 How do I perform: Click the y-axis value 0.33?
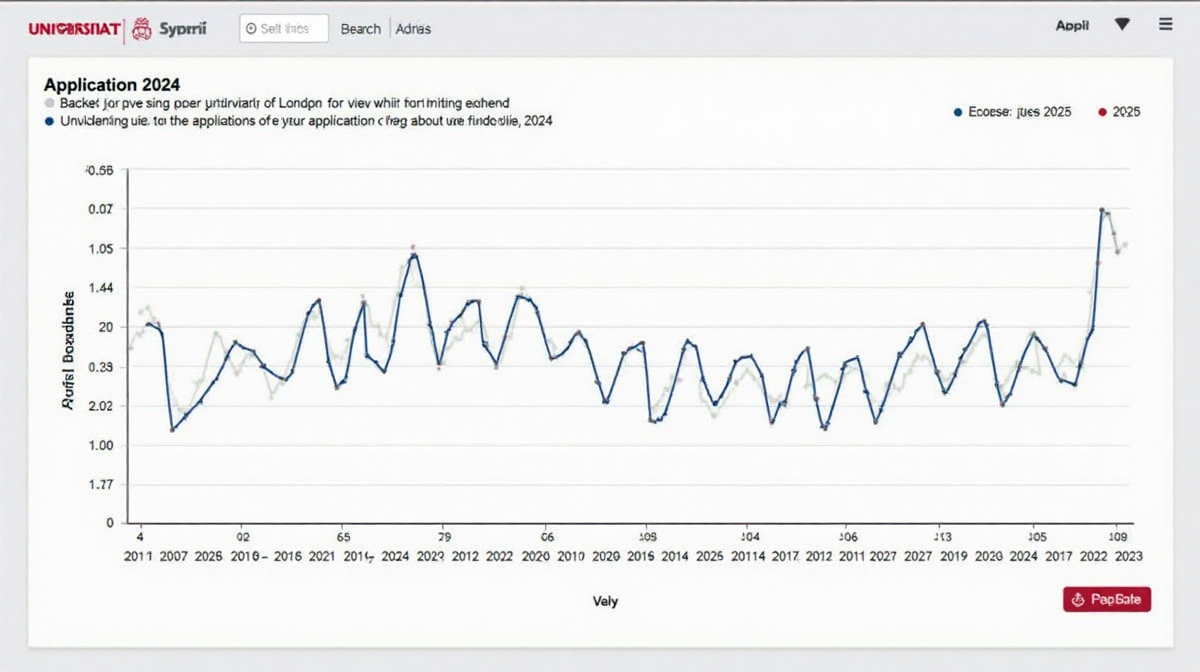point(101,367)
